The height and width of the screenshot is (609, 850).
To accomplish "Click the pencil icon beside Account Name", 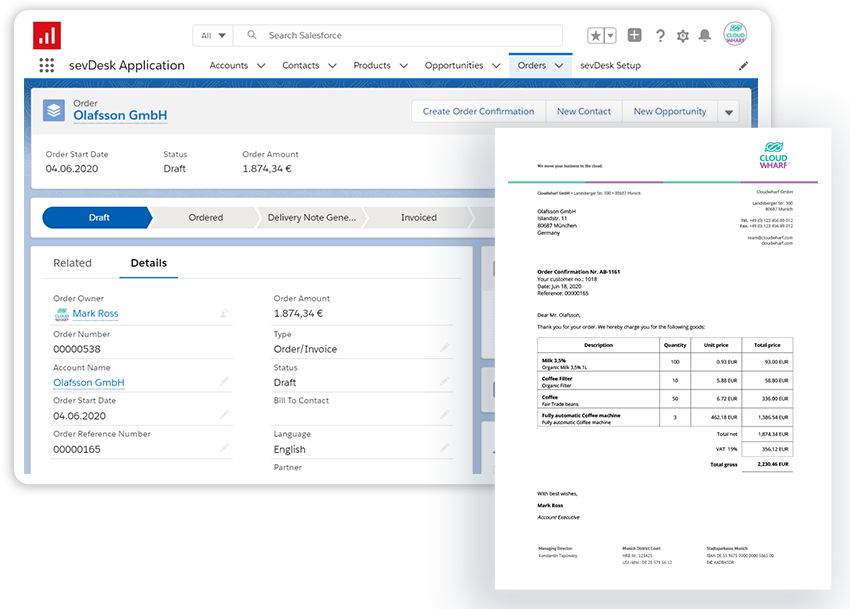I will point(225,381).
